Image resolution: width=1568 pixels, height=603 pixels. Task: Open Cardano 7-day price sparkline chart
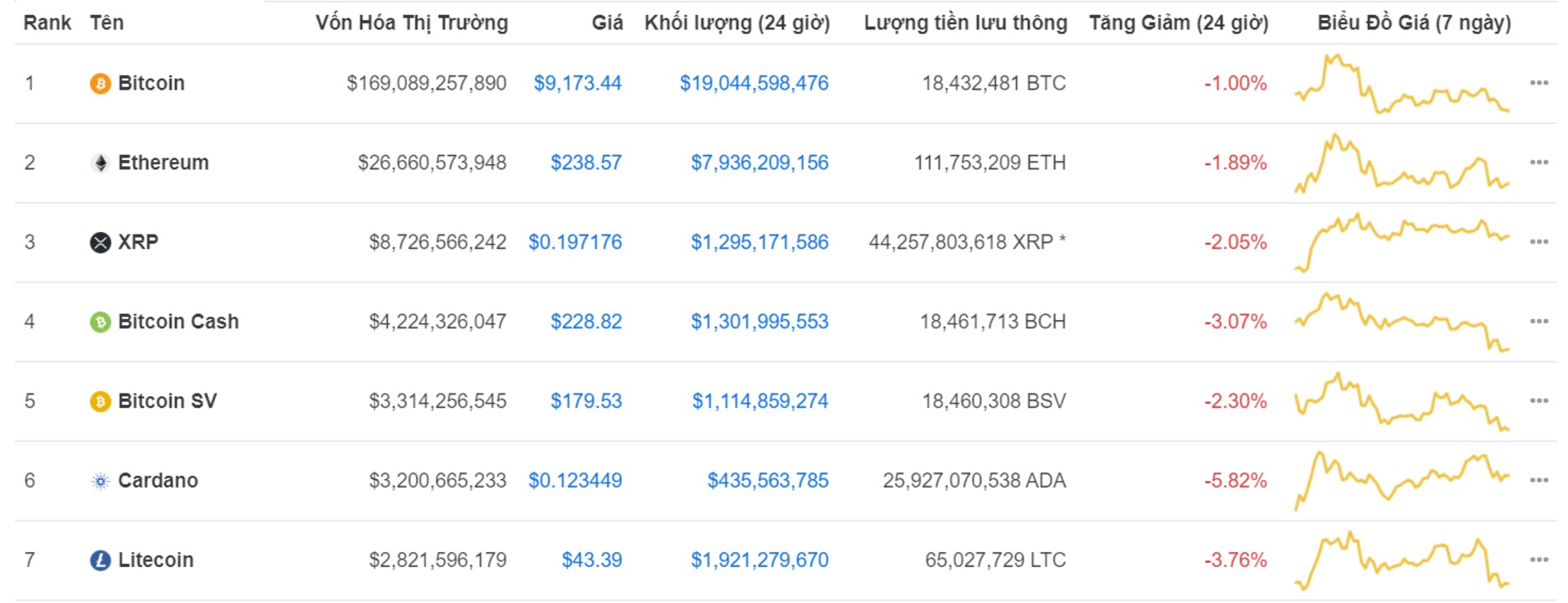(1402, 482)
